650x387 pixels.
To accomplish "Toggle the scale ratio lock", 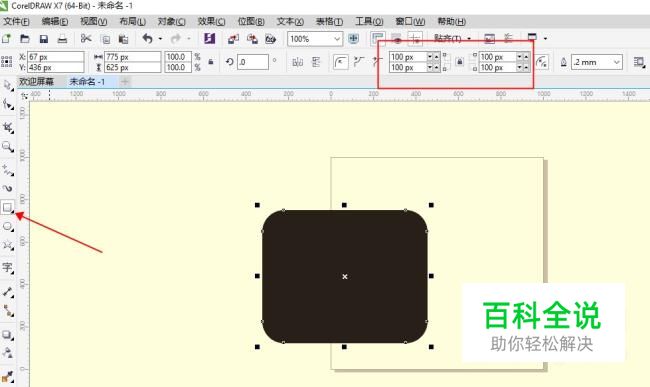I will [211, 62].
